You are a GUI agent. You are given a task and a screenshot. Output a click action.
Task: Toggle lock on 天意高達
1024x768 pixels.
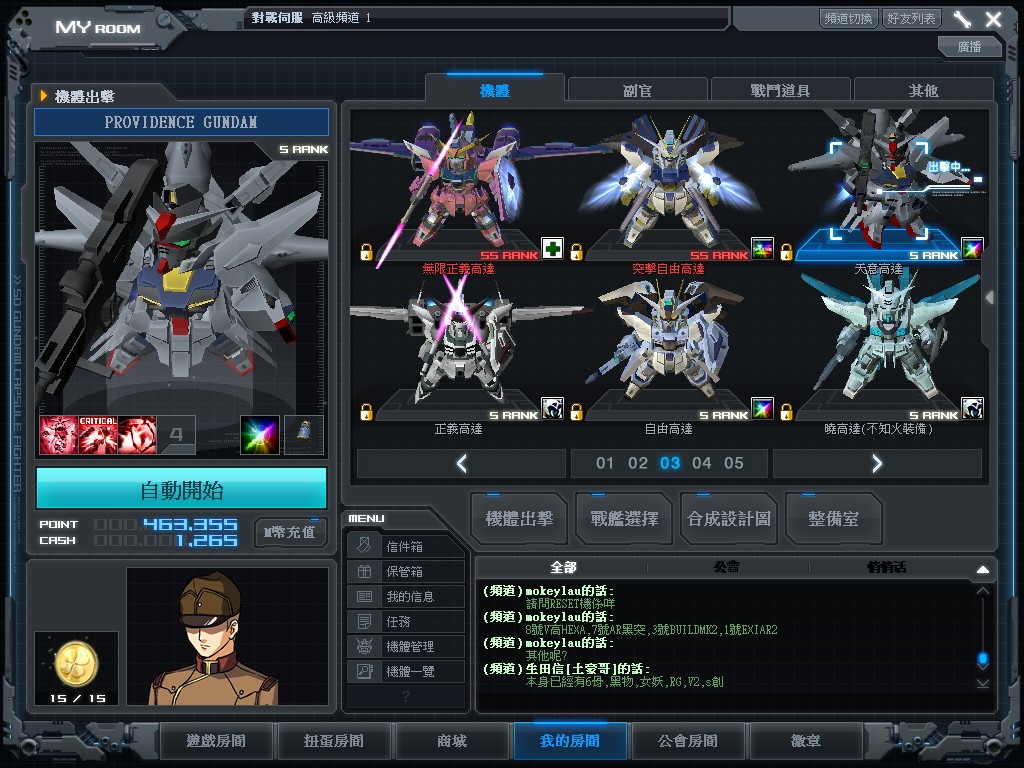point(786,251)
